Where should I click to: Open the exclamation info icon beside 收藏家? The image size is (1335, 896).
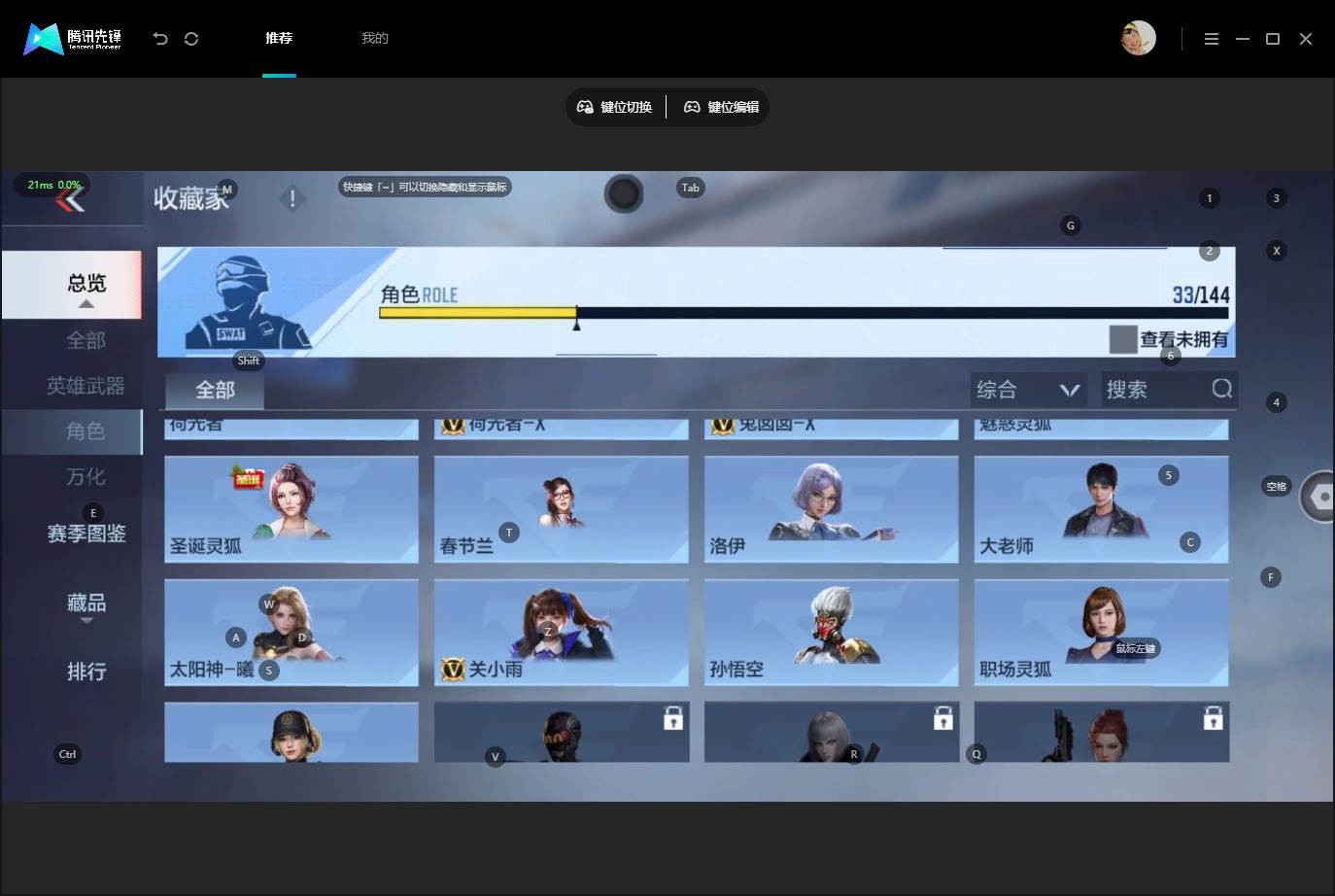(x=292, y=198)
